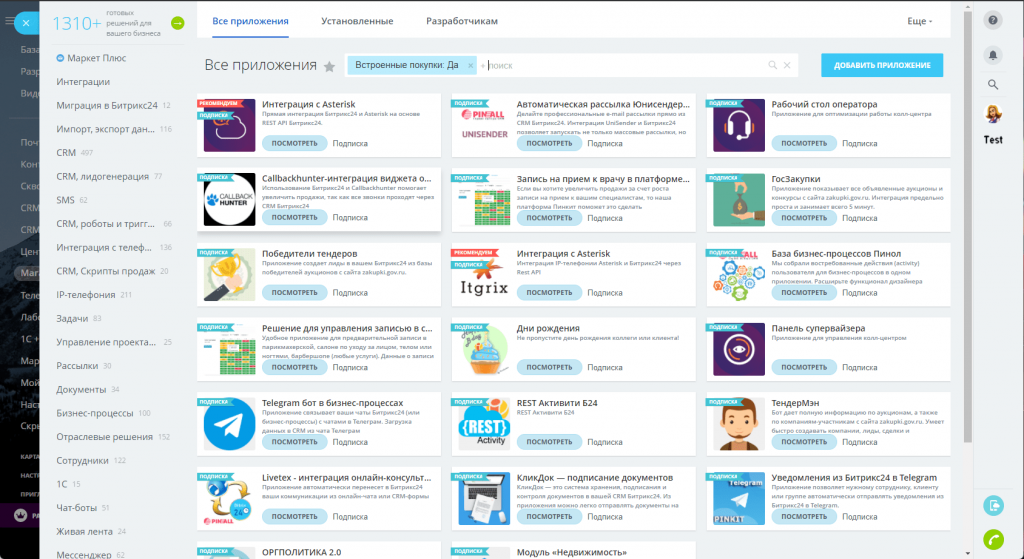Select the CRM category with 497 apps
Image resolution: width=1024 pixels, height=559 pixels.
[66, 153]
